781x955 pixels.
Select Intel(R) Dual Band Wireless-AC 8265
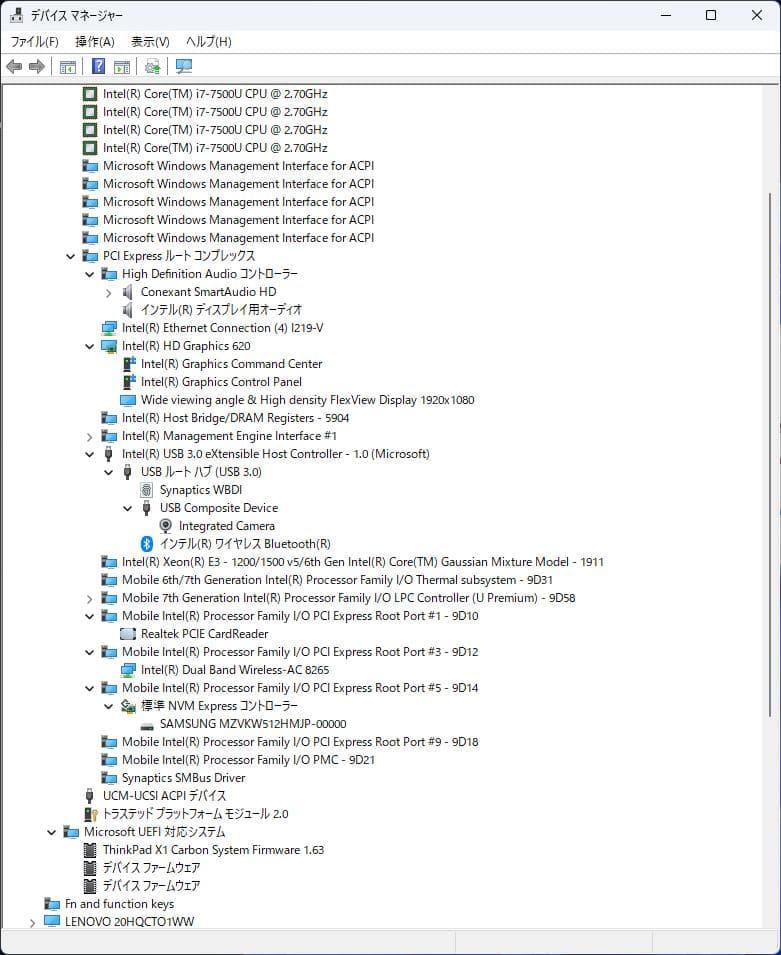click(234, 670)
